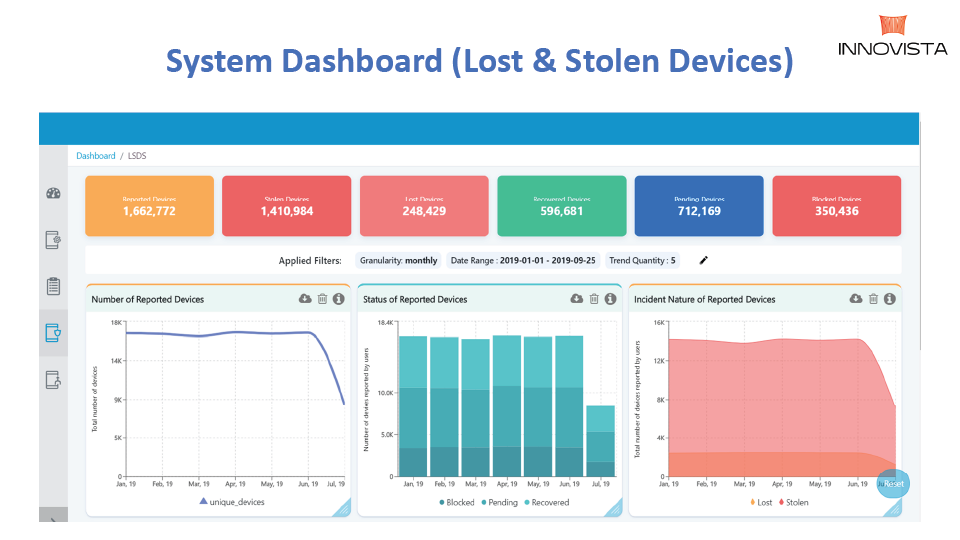Delete the Status of Reported Devices chart
The height and width of the screenshot is (540, 960).
pyautogui.click(x=594, y=299)
